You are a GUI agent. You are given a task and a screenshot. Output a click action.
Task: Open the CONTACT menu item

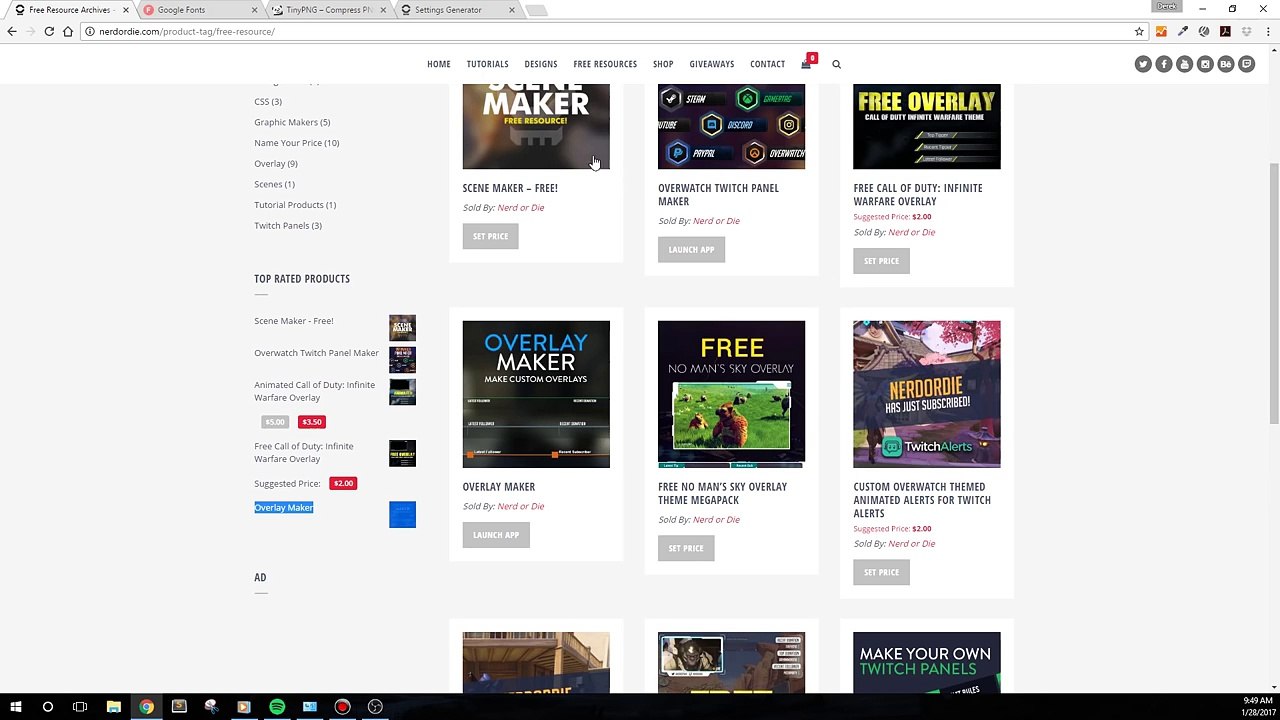pos(768,64)
